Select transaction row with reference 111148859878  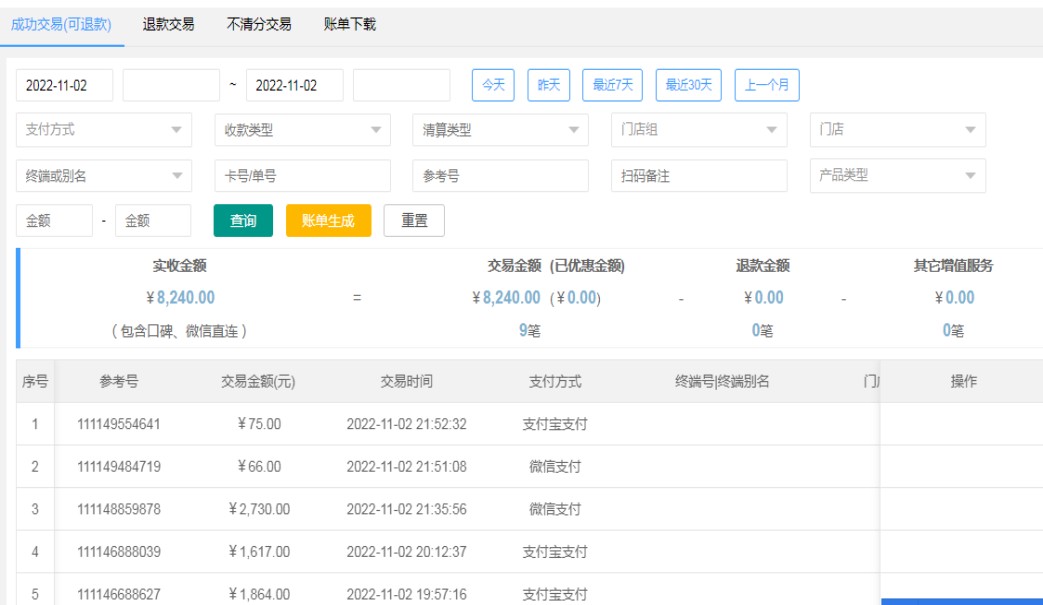(x=118, y=509)
